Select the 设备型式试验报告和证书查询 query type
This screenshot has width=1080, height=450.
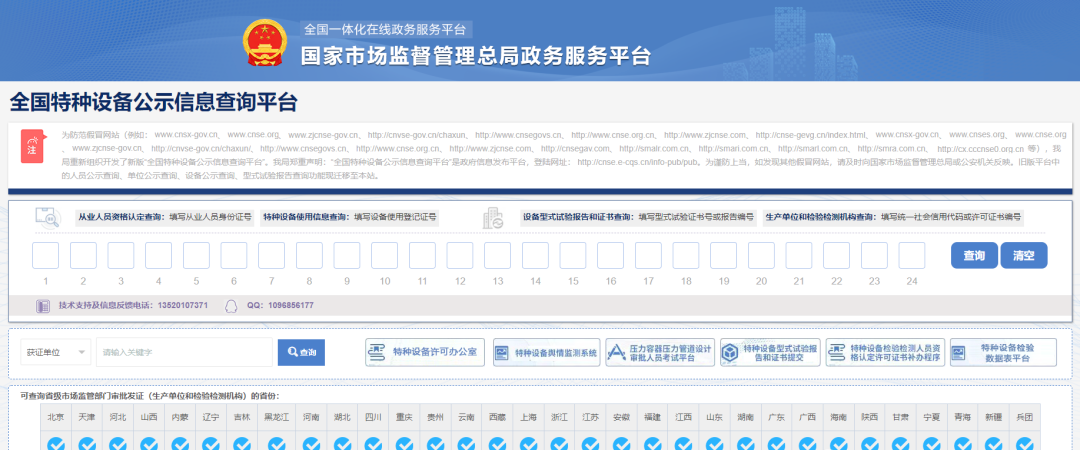tap(638, 217)
